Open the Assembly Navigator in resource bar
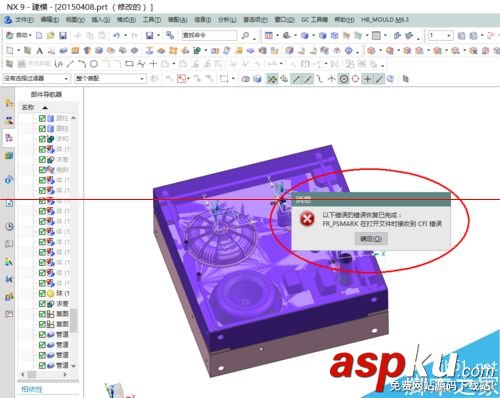Screen dimensions: 500x398 9,103
